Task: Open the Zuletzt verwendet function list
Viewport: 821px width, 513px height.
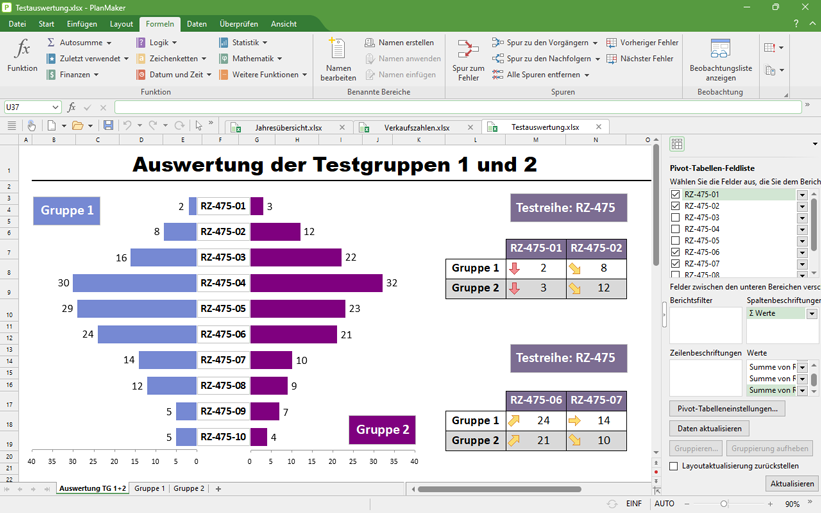Action: pos(87,59)
